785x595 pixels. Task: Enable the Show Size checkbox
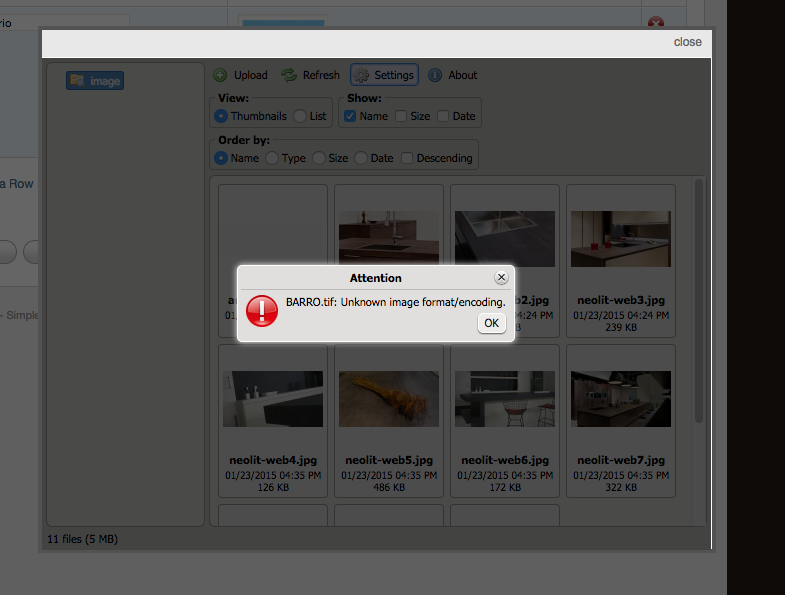(401, 116)
